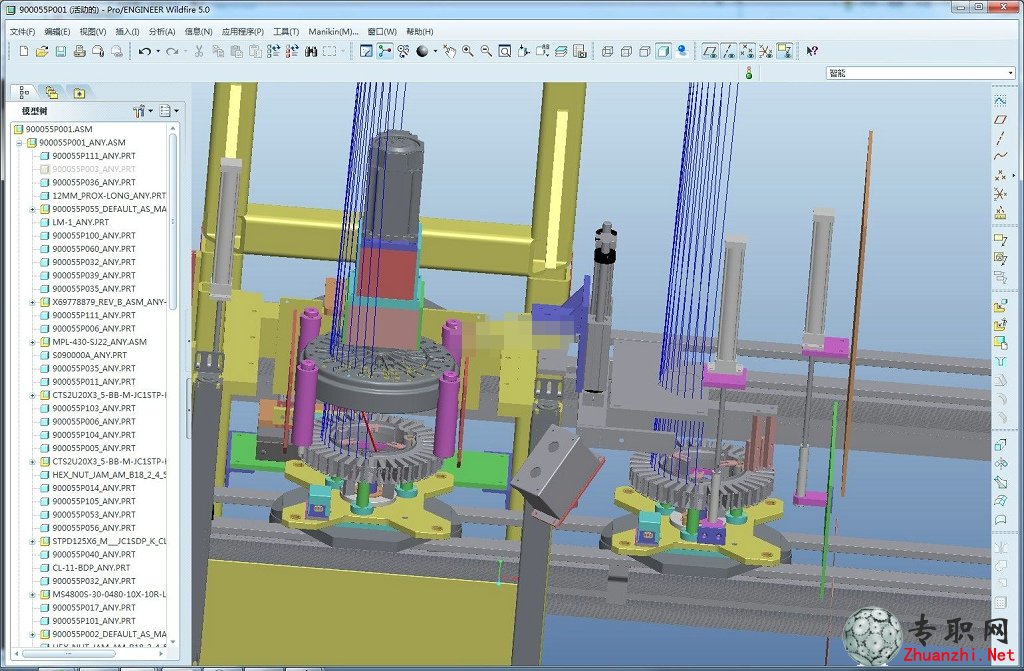Click the Print icon in the toolbar
Viewport: 1024px width, 671px height.
click(x=79, y=51)
